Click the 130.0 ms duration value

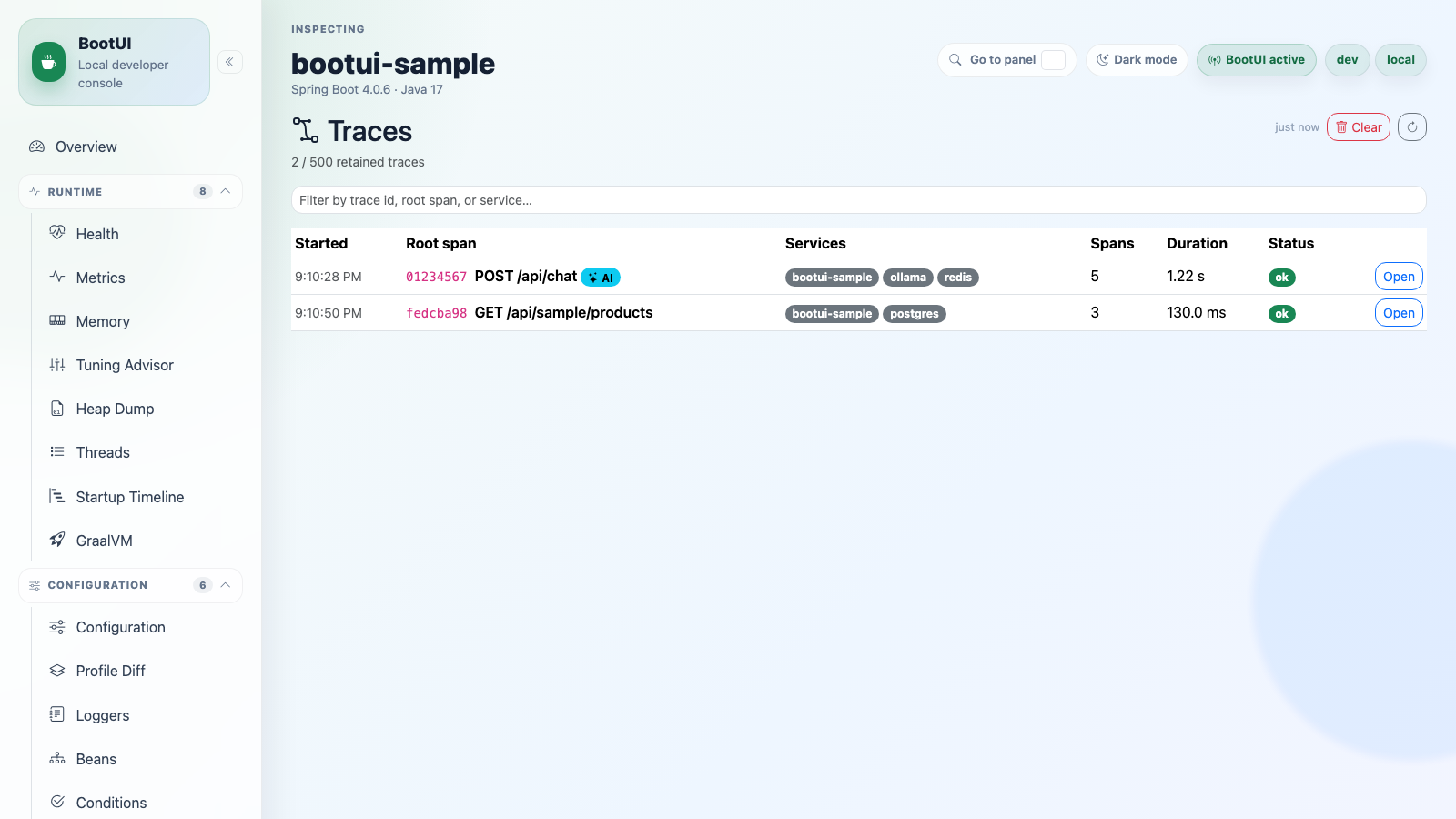tap(1196, 312)
